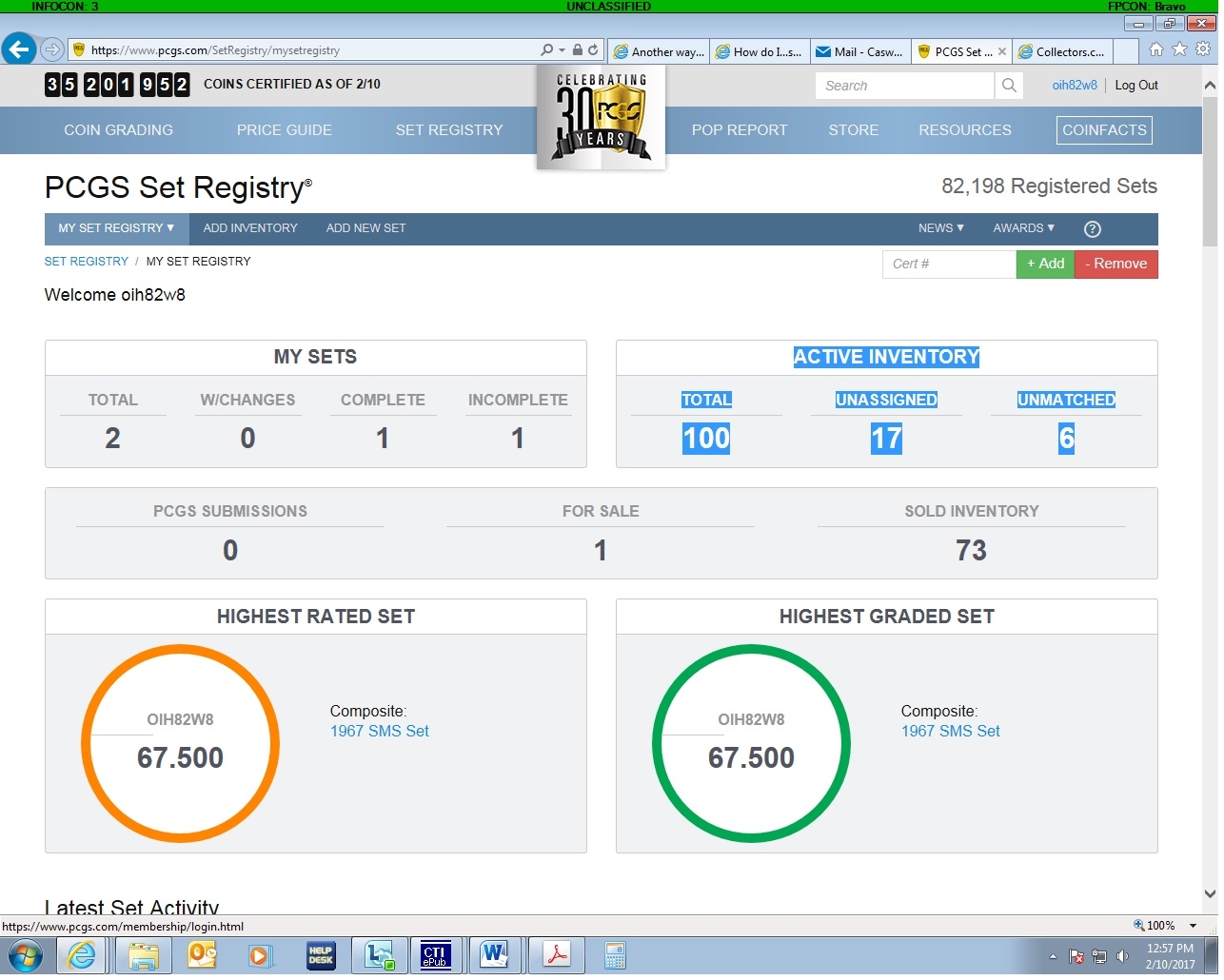This screenshot has width=1224, height=980.
Task: Click ADD INVENTORY
Action: [250, 228]
